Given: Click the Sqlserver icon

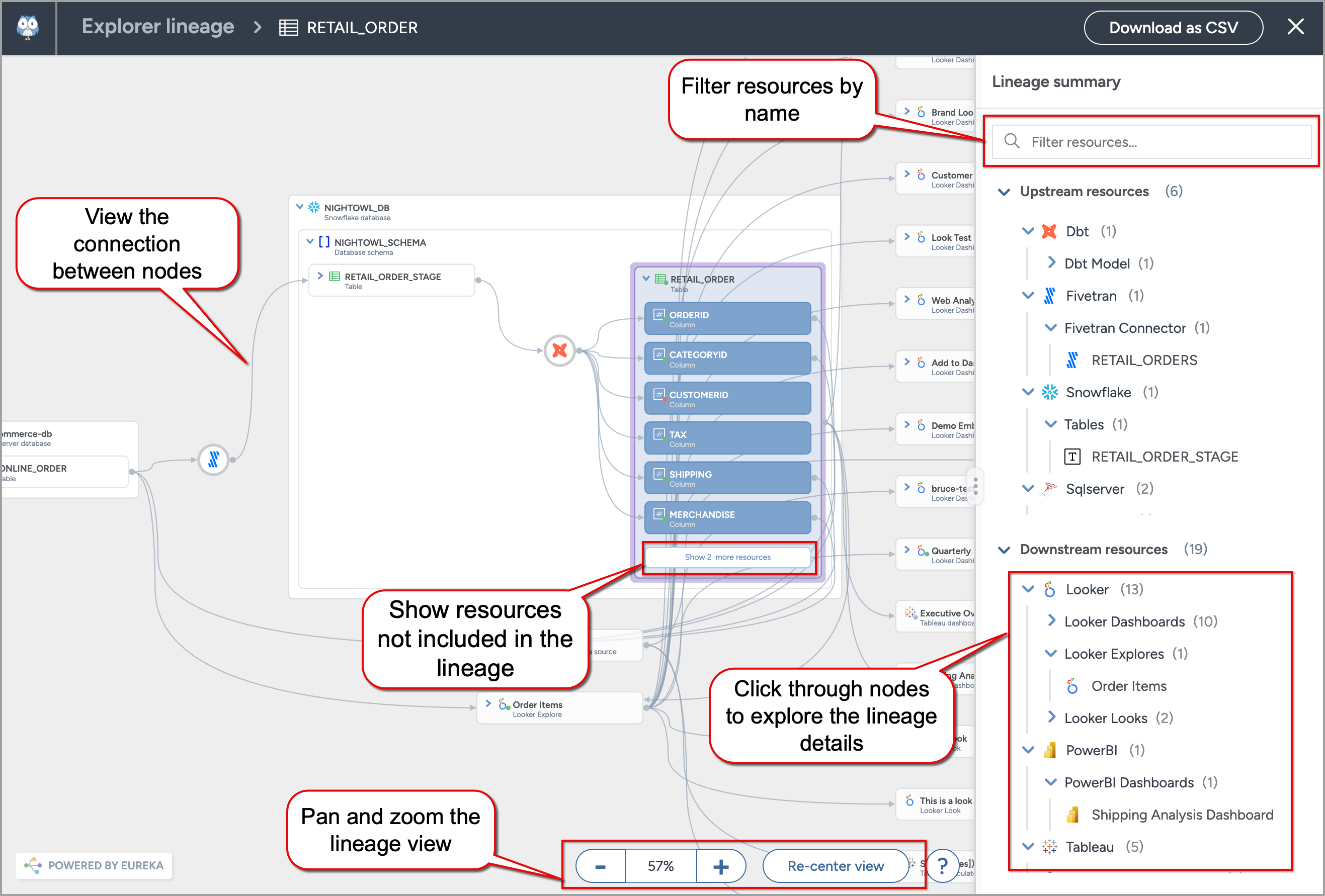Looking at the screenshot, I should pos(1049,488).
